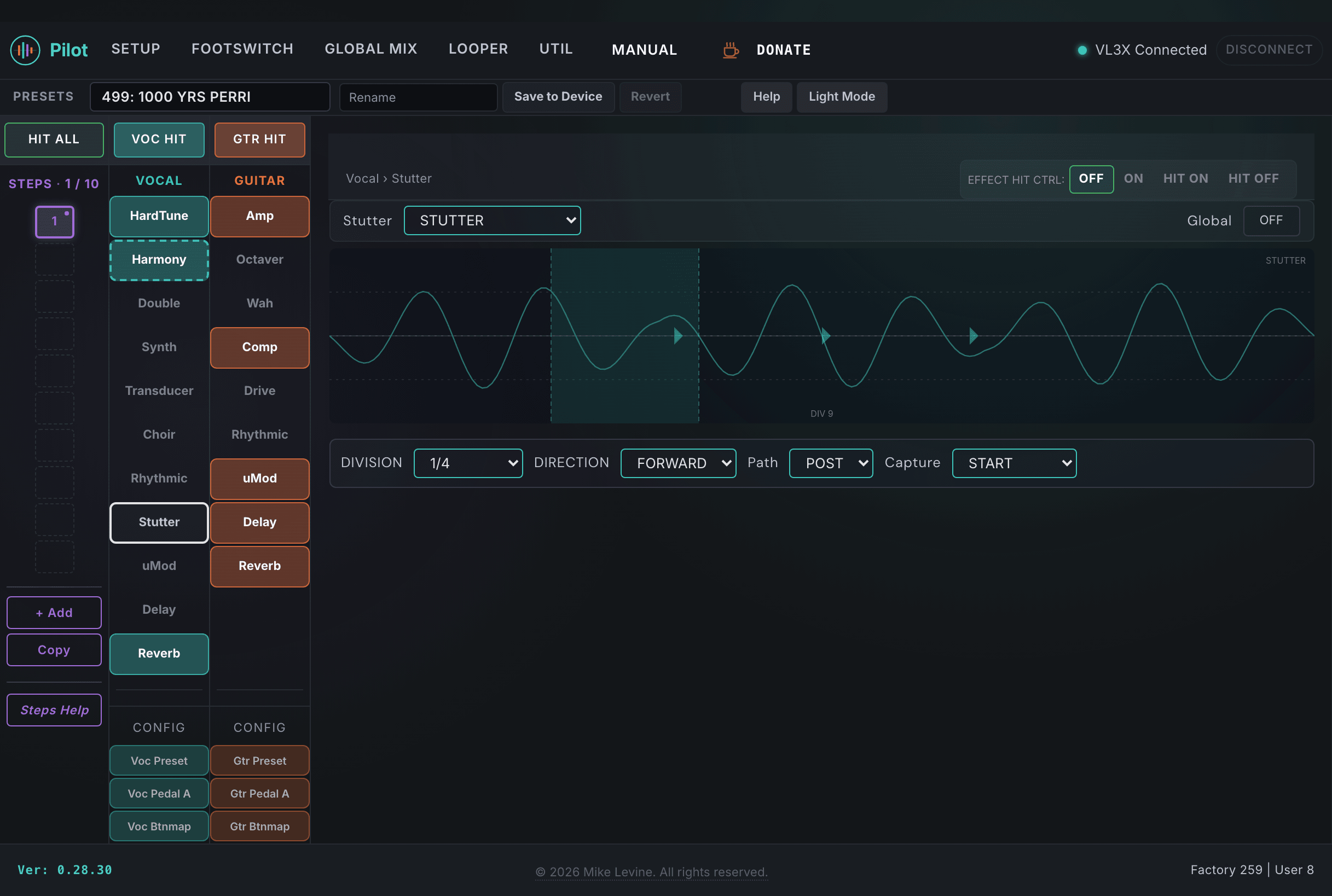Click the highlighted stutter capture region
This screenshot has width=1332, height=896.
(624, 335)
